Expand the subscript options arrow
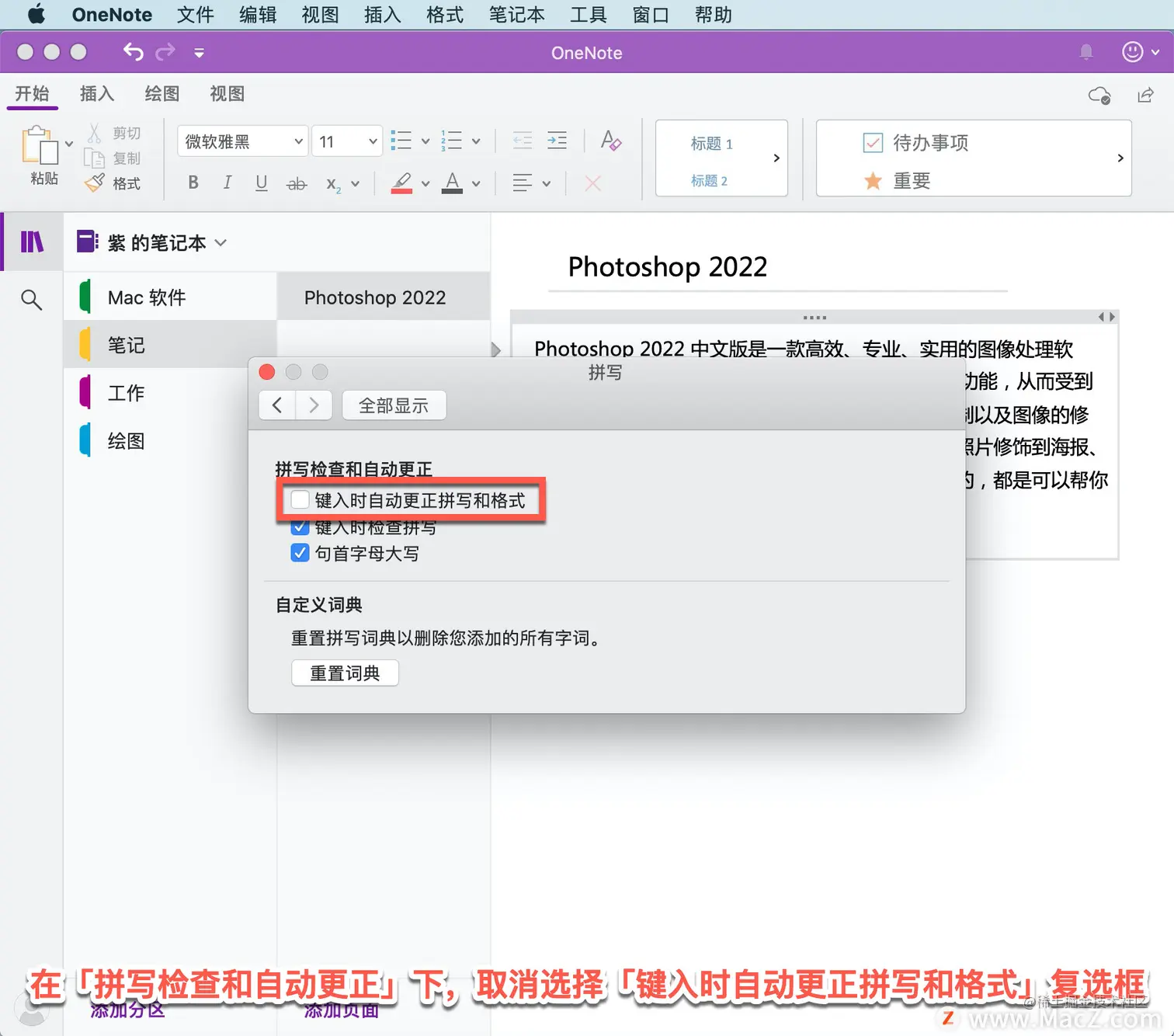 click(355, 184)
